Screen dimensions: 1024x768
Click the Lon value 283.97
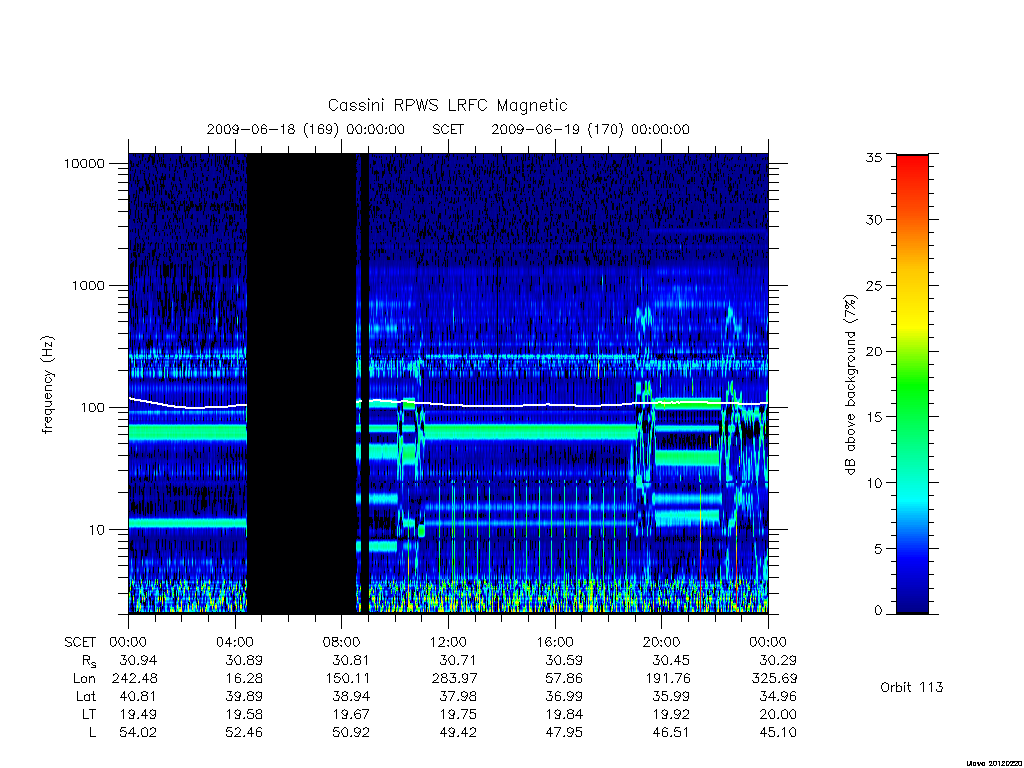(455, 679)
